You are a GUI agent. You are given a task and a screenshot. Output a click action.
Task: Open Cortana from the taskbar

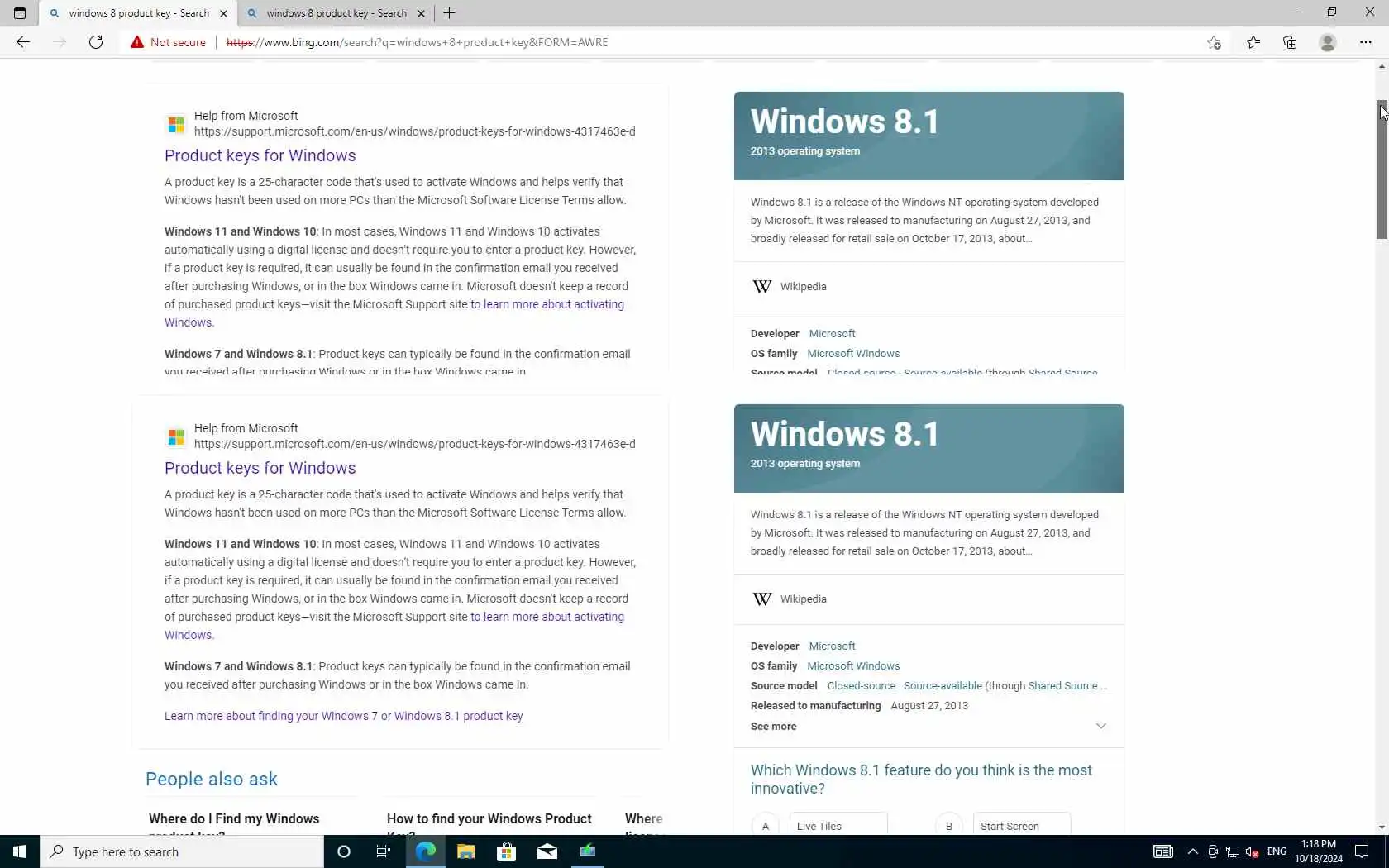[x=344, y=851]
